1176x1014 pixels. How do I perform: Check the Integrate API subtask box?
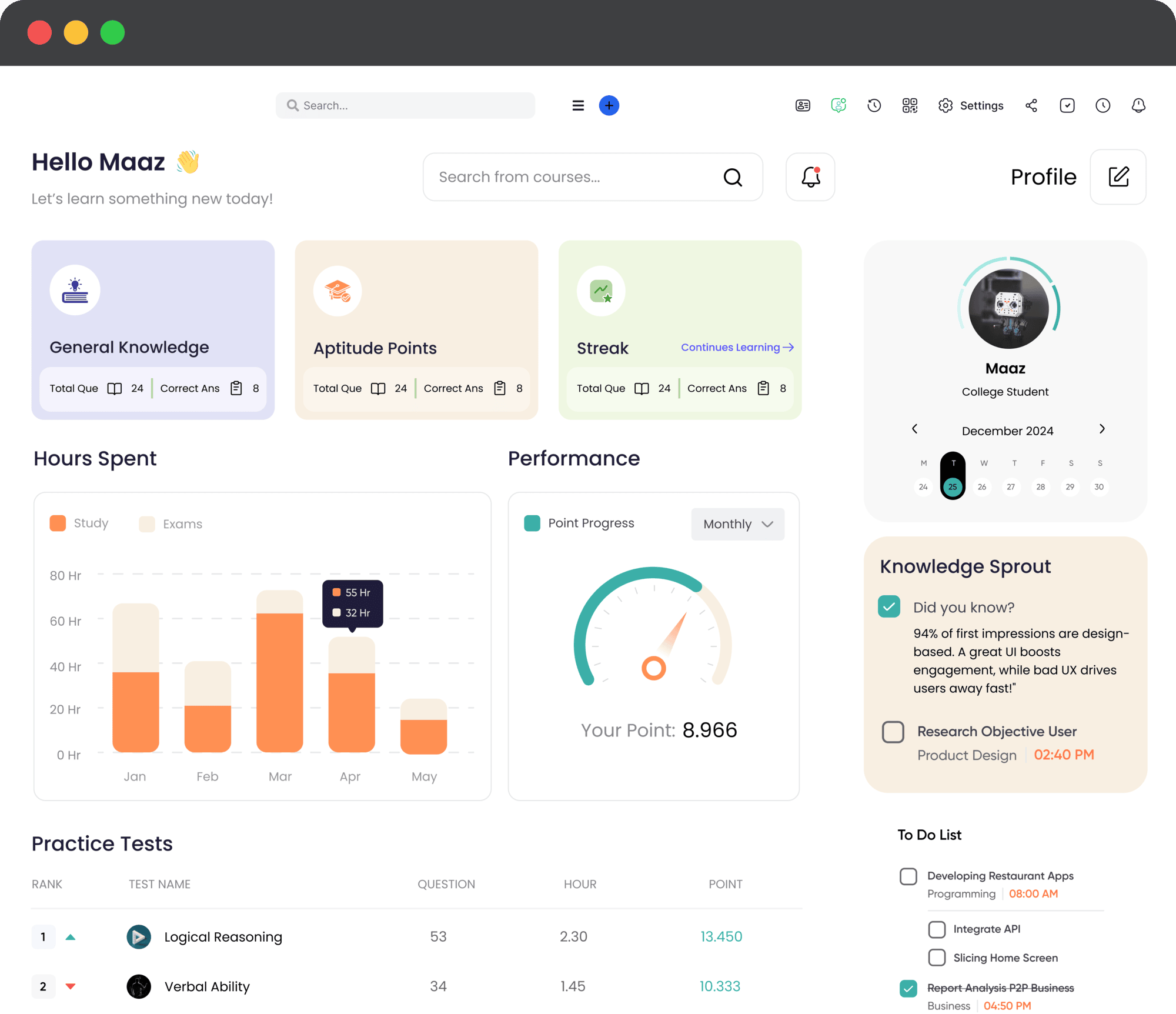pyautogui.click(x=936, y=929)
